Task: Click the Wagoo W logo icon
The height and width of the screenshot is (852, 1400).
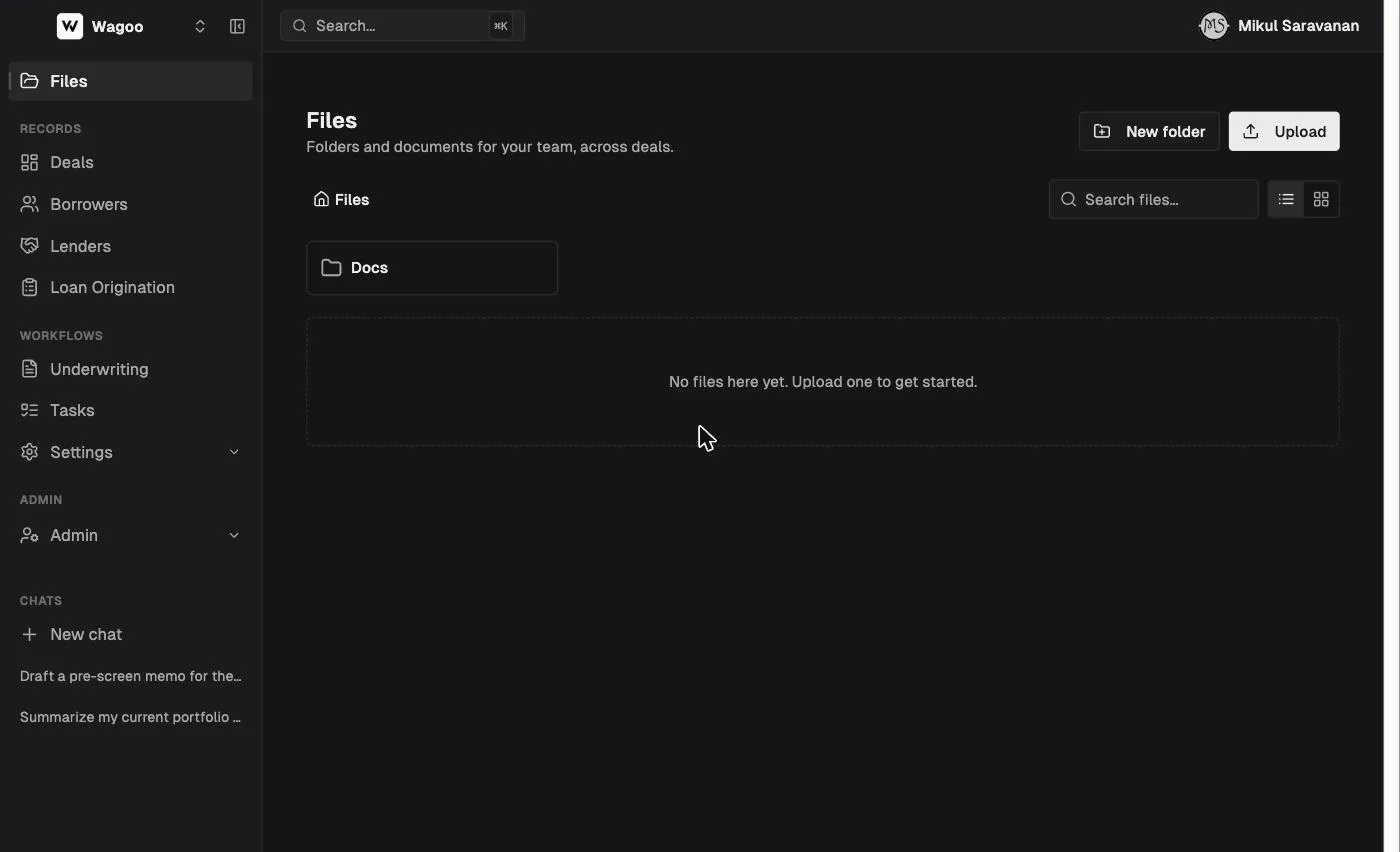Action: [x=70, y=26]
